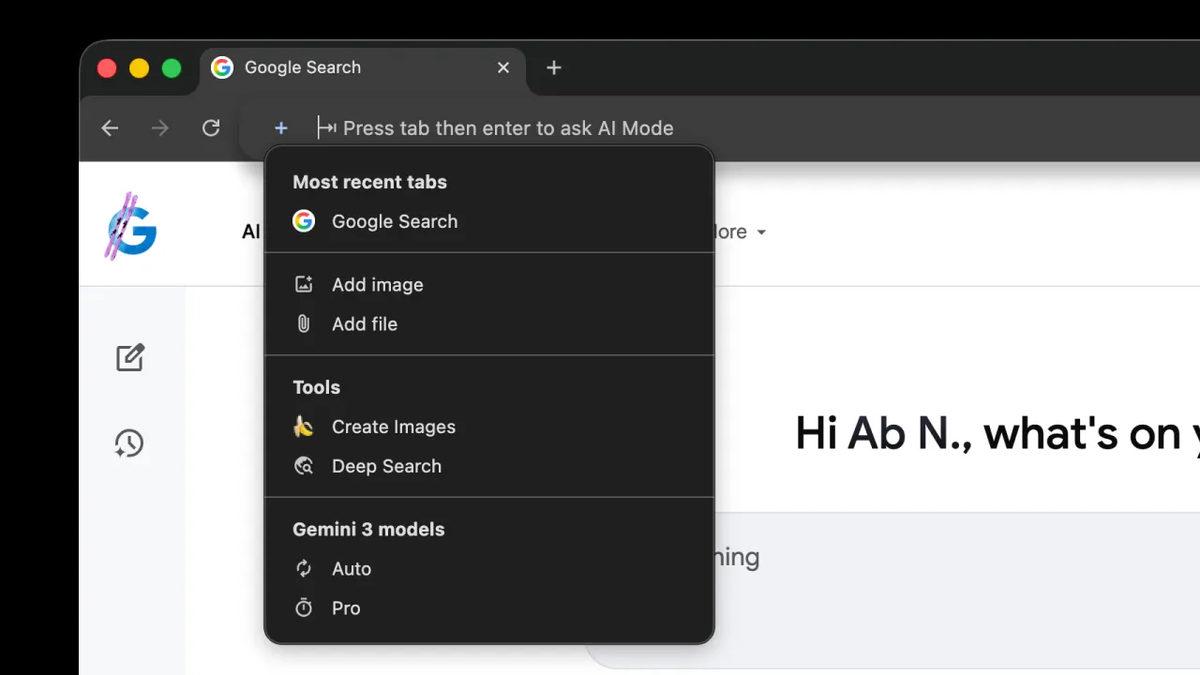Click the forward navigation arrow
This screenshot has height=675, width=1200.
160,128
